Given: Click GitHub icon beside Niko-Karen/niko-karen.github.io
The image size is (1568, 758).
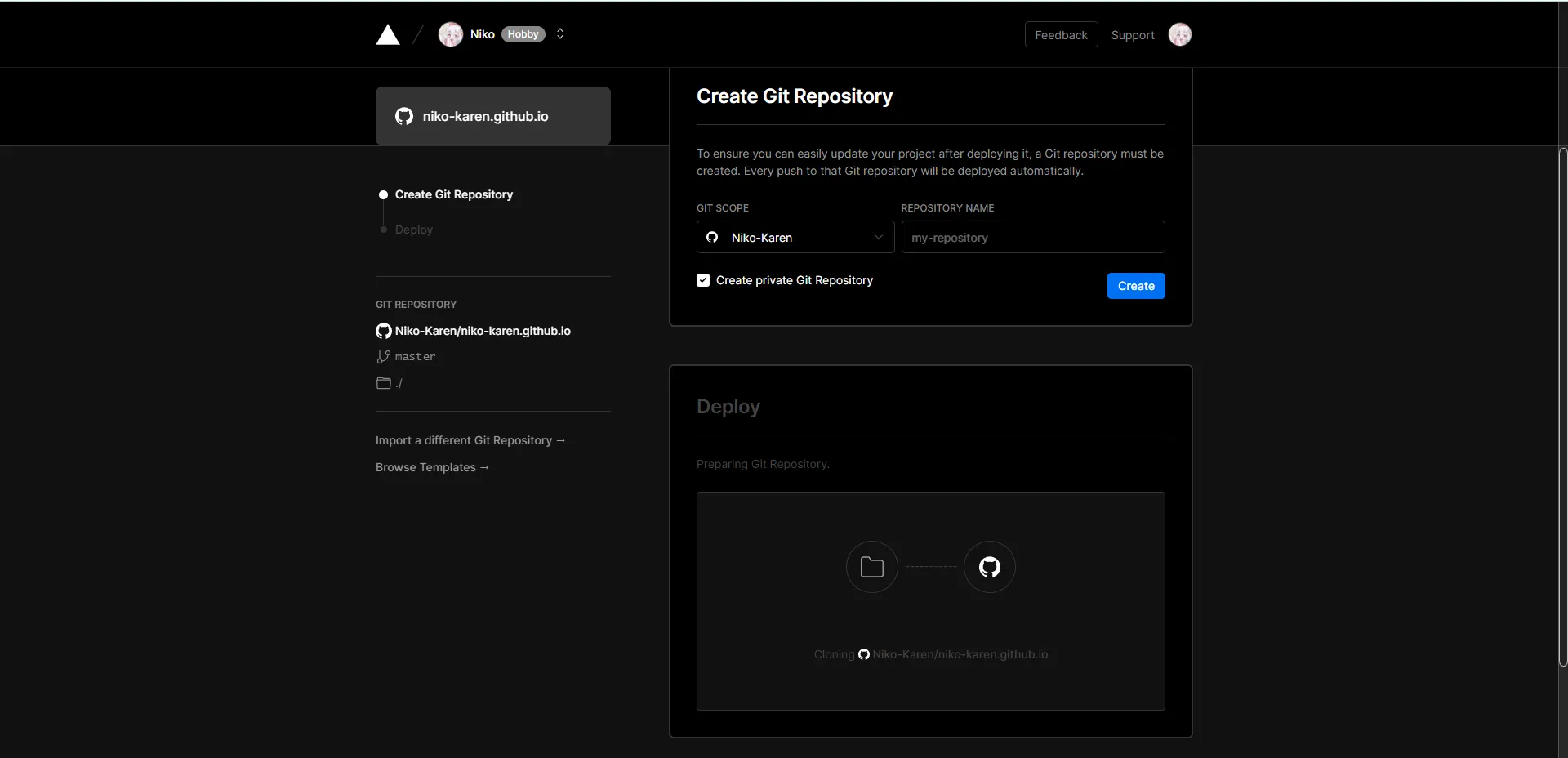Looking at the screenshot, I should pos(384,331).
